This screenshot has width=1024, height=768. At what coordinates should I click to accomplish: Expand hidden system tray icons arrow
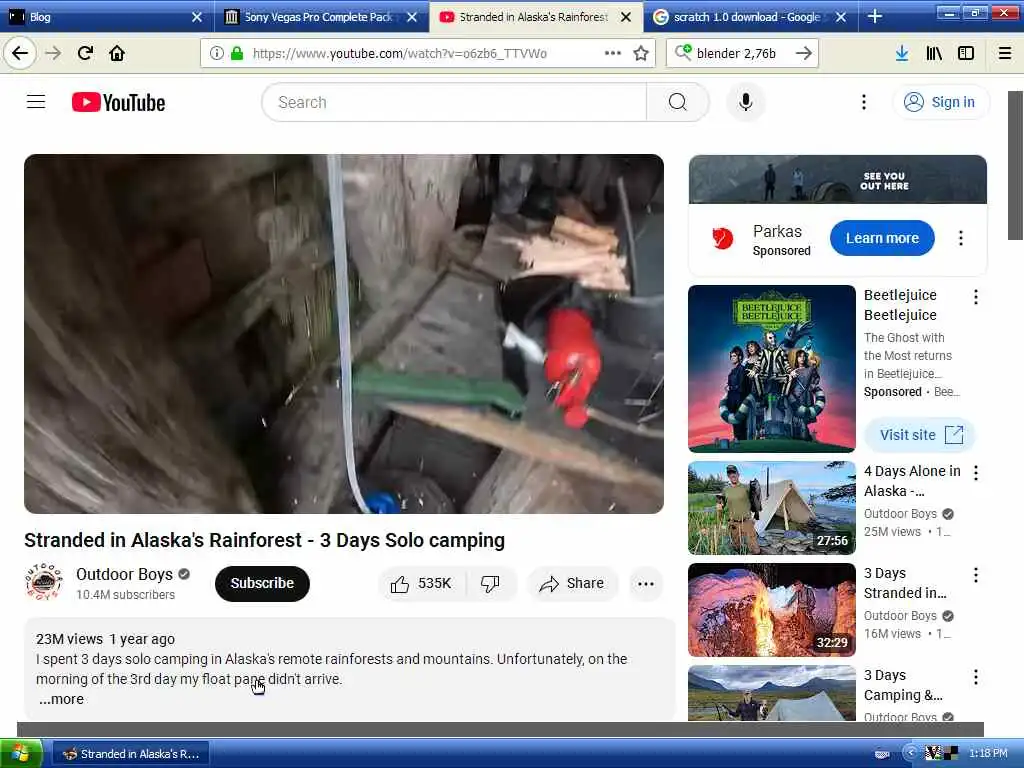tap(910, 753)
